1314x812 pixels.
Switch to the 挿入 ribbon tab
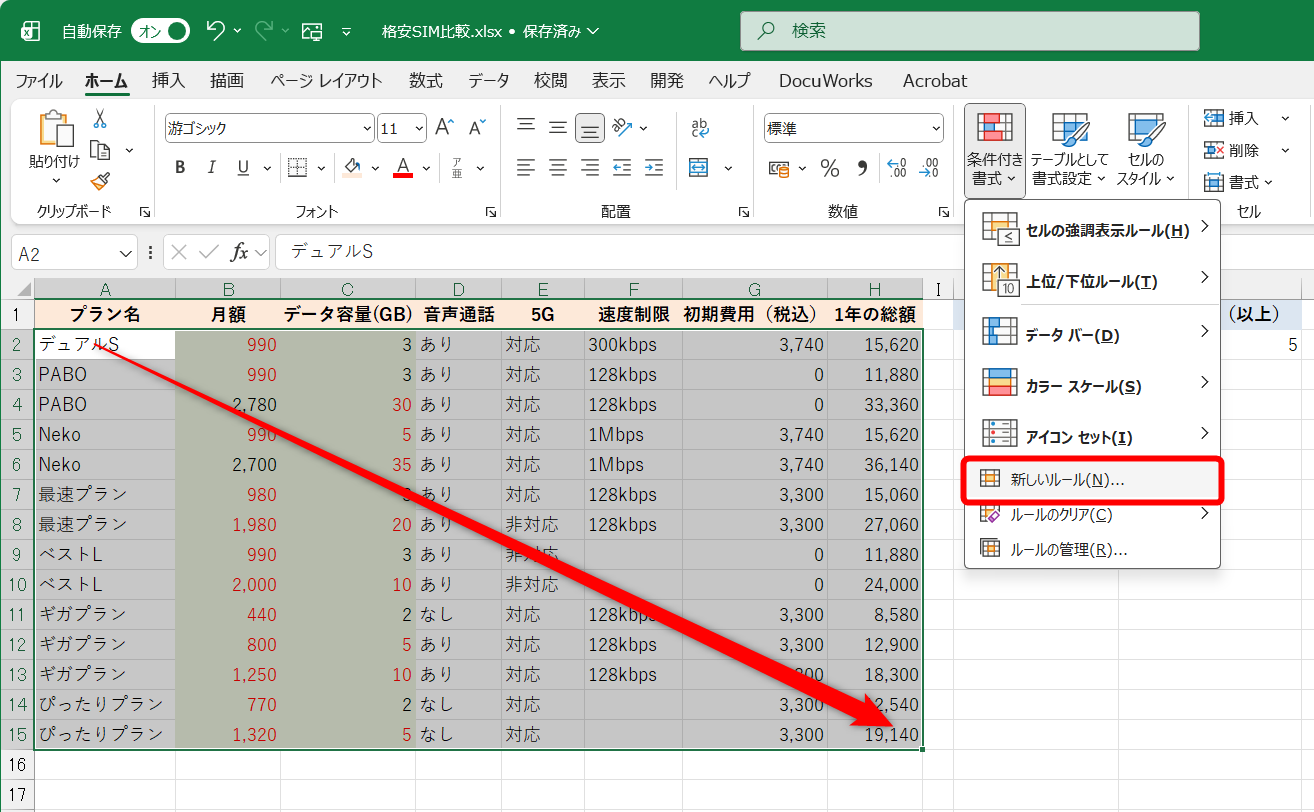tap(167, 81)
